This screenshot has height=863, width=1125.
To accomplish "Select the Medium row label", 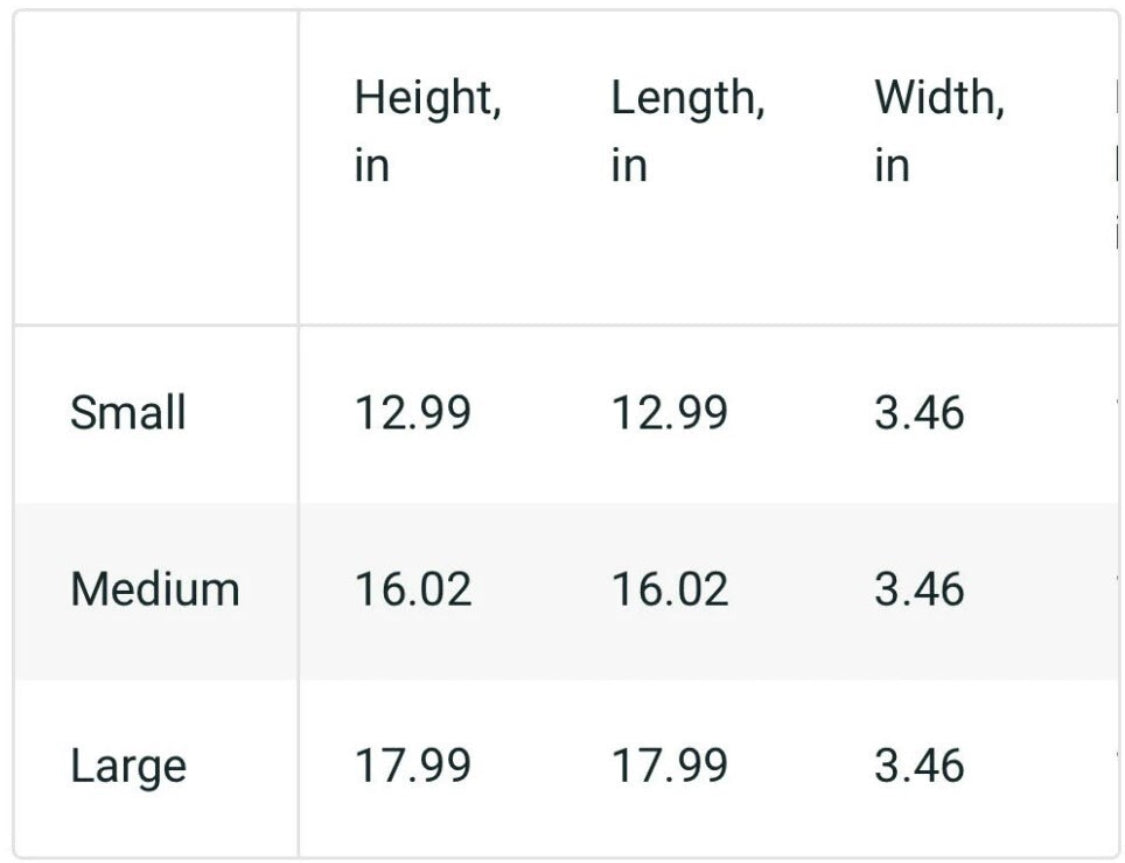I will click(x=155, y=589).
